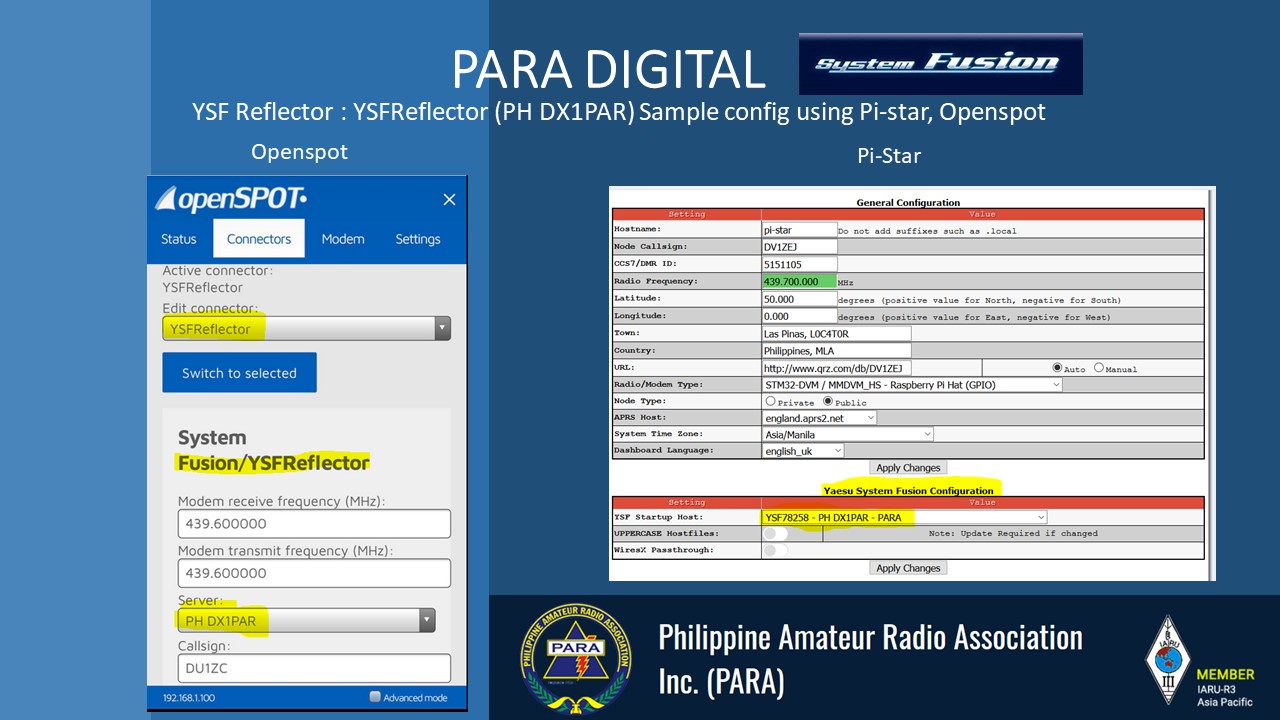Toggle UPPERCASE Hostfiles switch
This screenshot has width=1280, height=720.
(775, 533)
